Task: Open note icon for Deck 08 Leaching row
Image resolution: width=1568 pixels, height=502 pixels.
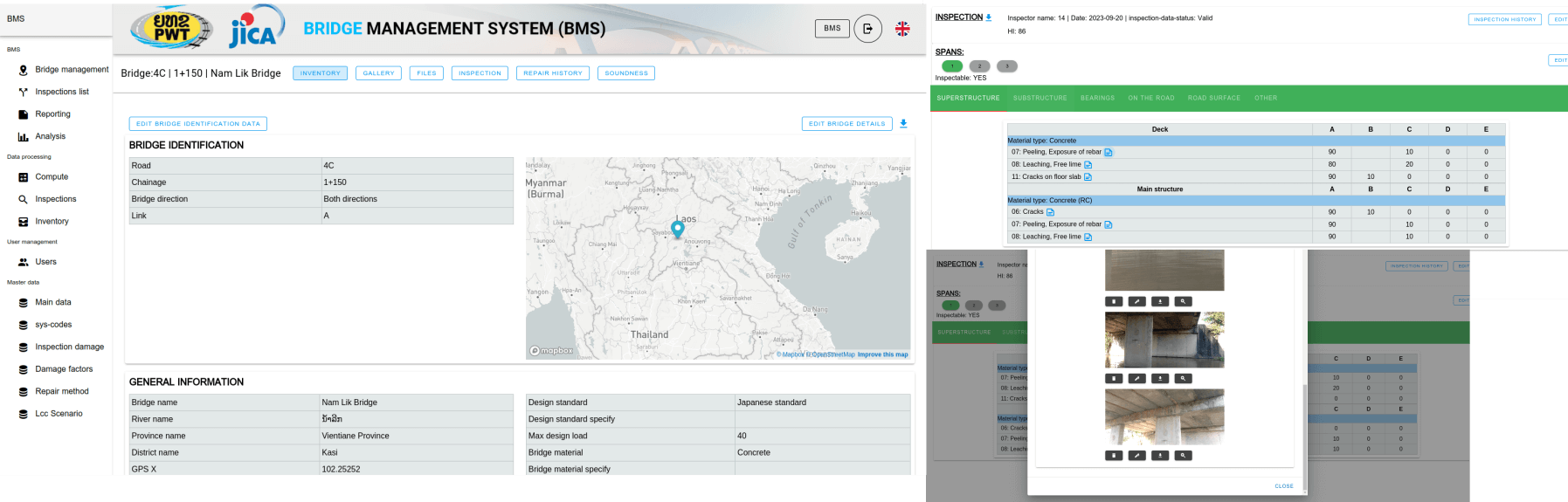Action: pos(1088,164)
